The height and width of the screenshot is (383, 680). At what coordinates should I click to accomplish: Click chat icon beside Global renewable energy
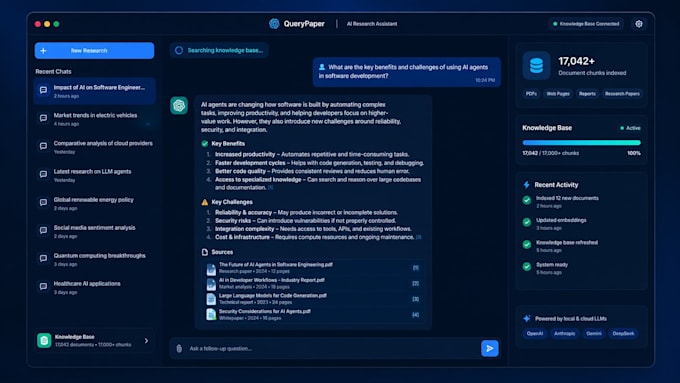point(43,203)
